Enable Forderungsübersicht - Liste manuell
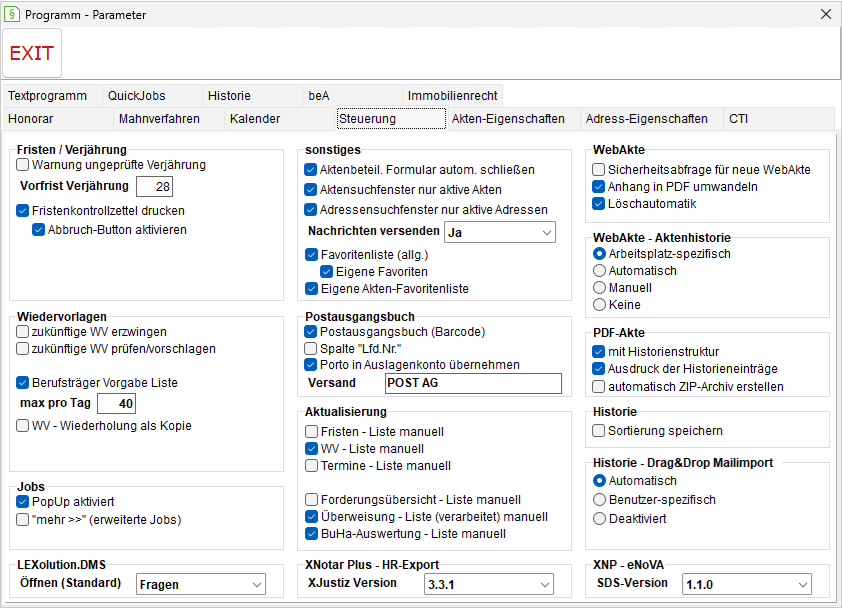Image resolution: width=842 pixels, height=609 pixels. (311, 499)
